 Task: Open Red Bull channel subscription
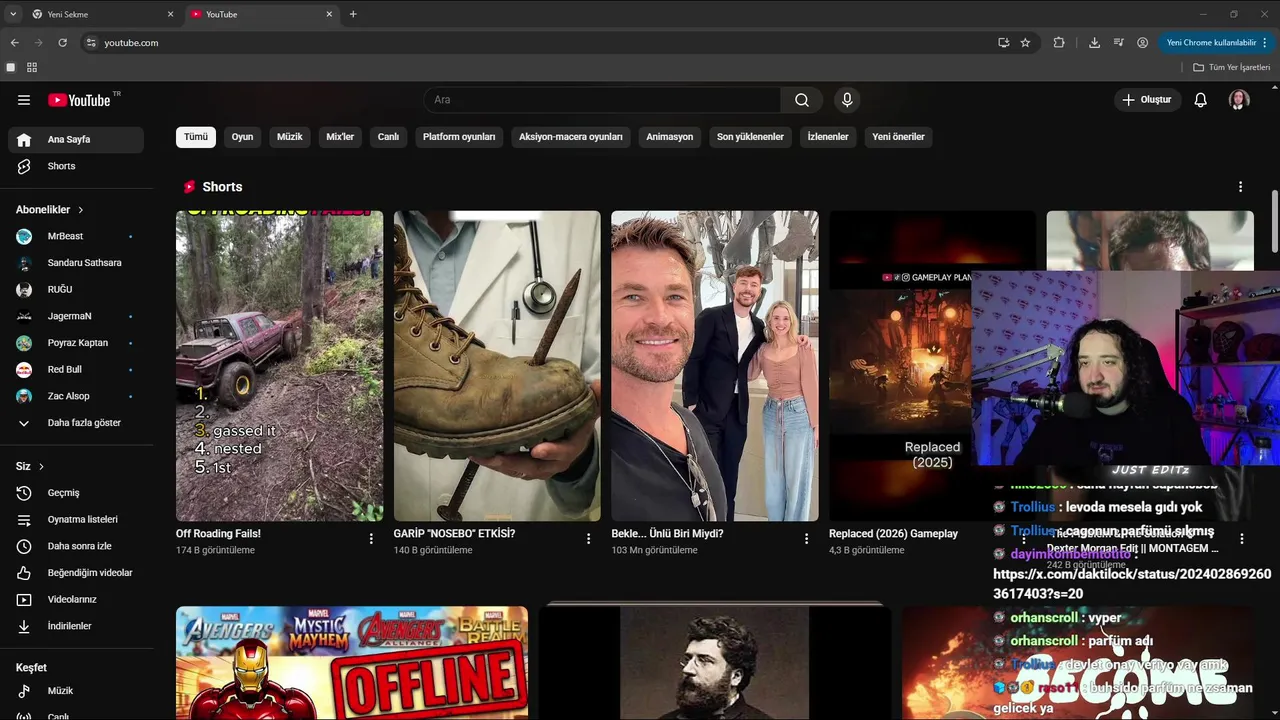(x=76, y=370)
